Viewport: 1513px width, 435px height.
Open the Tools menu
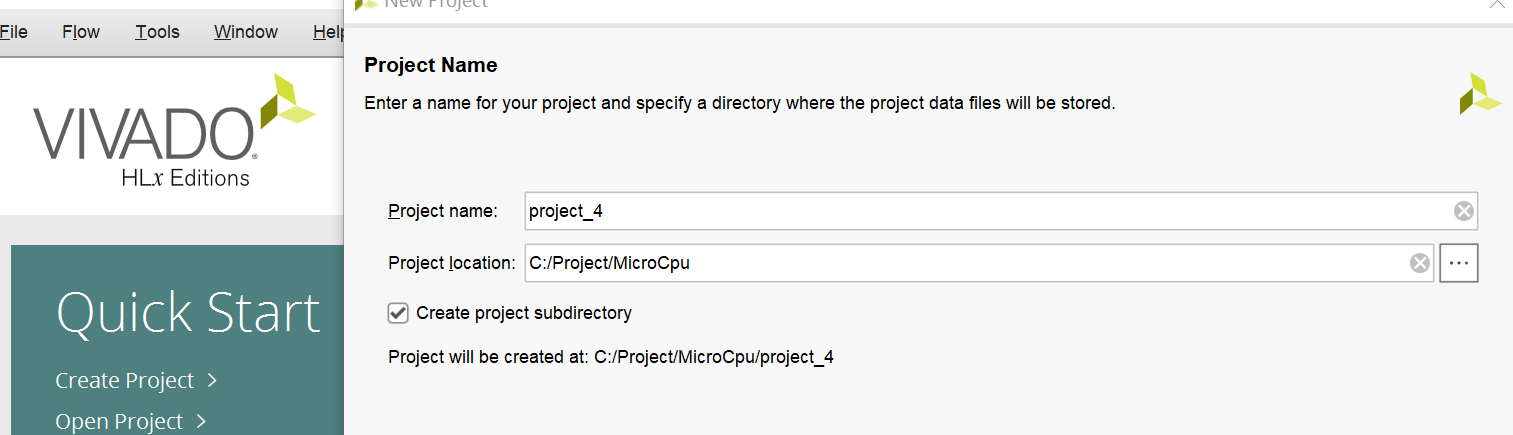click(157, 32)
